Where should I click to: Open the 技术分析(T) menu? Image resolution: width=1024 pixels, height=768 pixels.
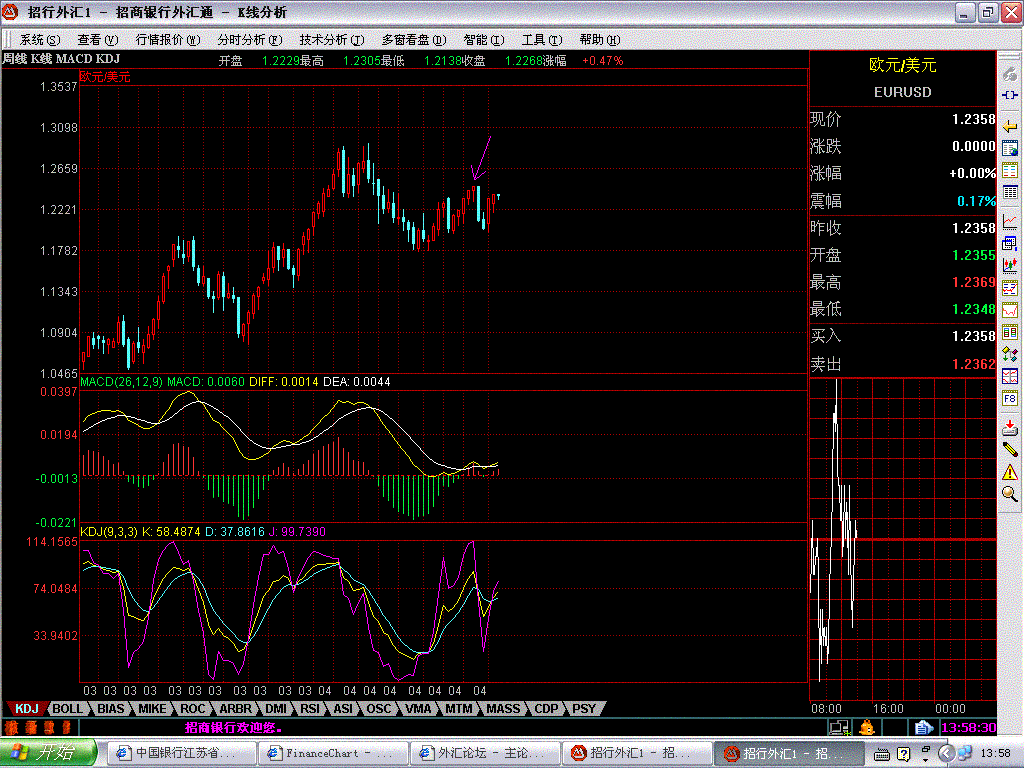(x=332, y=40)
